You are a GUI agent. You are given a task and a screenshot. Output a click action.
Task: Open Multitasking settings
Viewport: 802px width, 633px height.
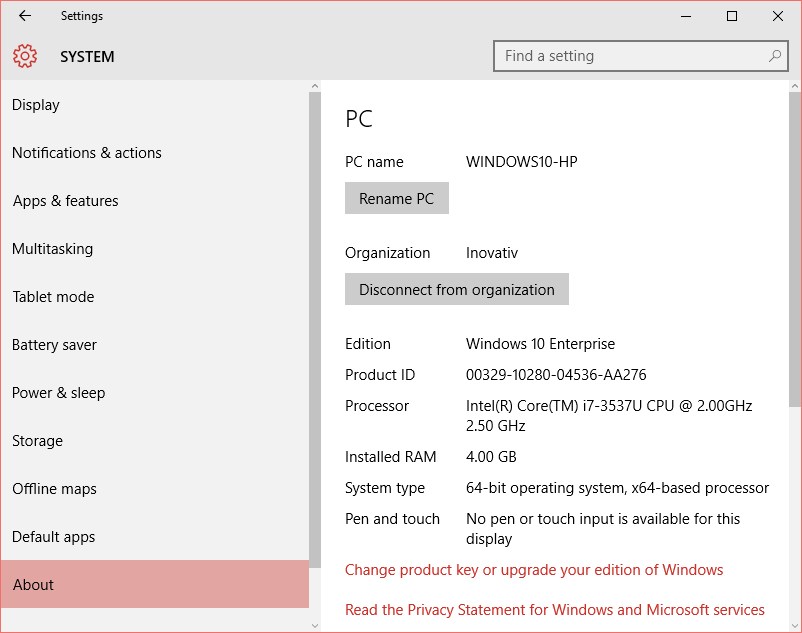click(52, 249)
